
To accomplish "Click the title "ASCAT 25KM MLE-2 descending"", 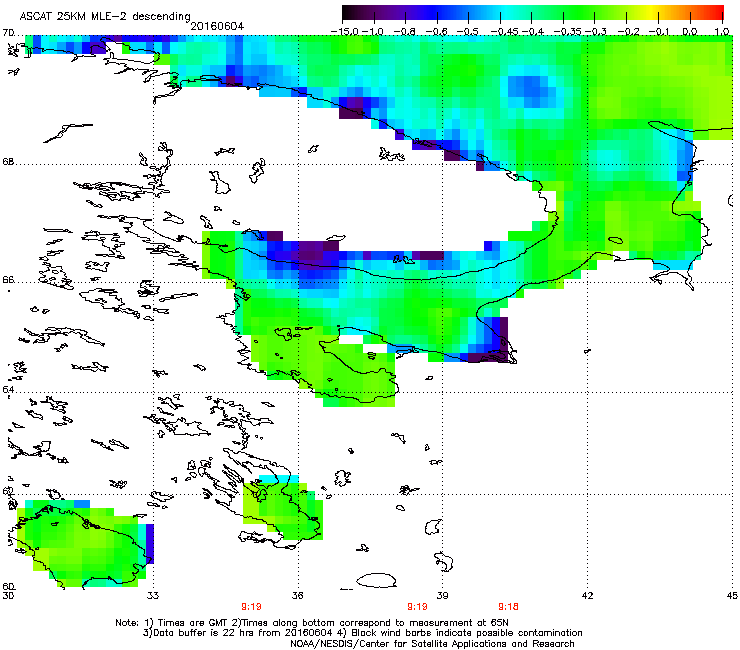I will pos(105,17).
